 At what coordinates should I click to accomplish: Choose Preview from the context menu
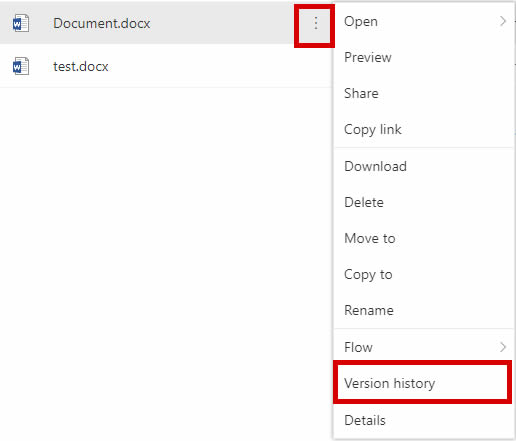pos(423,57)
